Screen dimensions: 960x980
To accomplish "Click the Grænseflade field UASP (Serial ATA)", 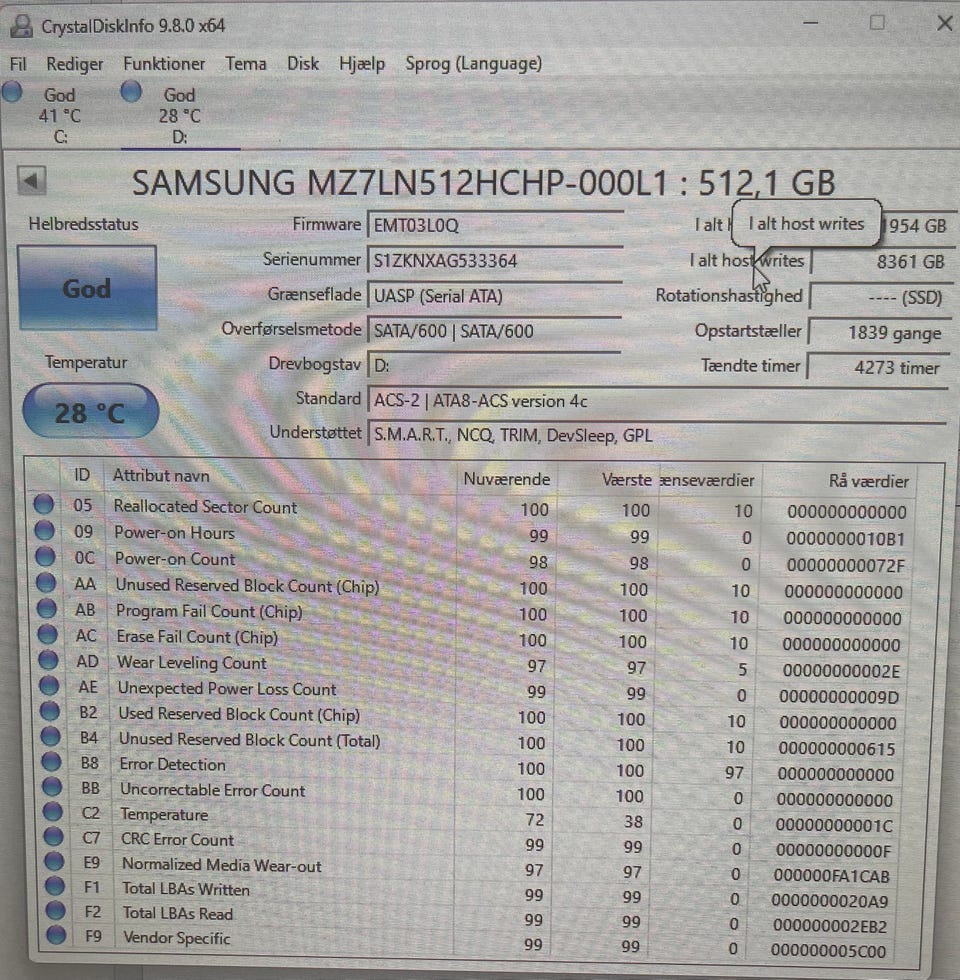I will pyautogui.click(x=495, y=296).
